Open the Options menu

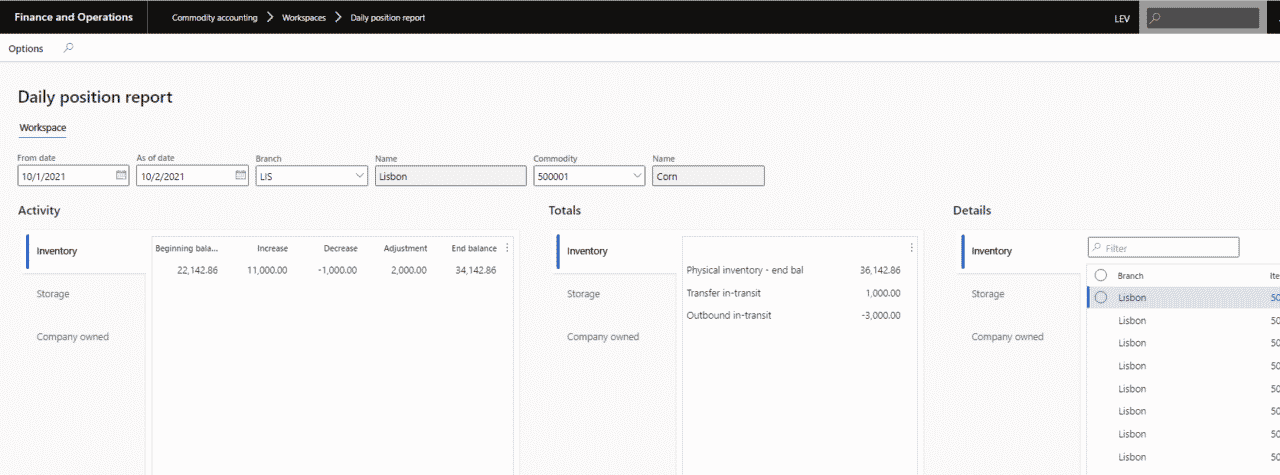[26, 48]
